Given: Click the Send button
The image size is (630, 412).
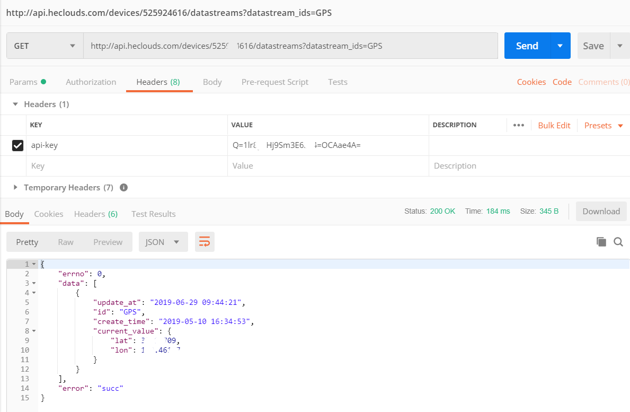Looking at the screenshot, I should coord(527,46).
